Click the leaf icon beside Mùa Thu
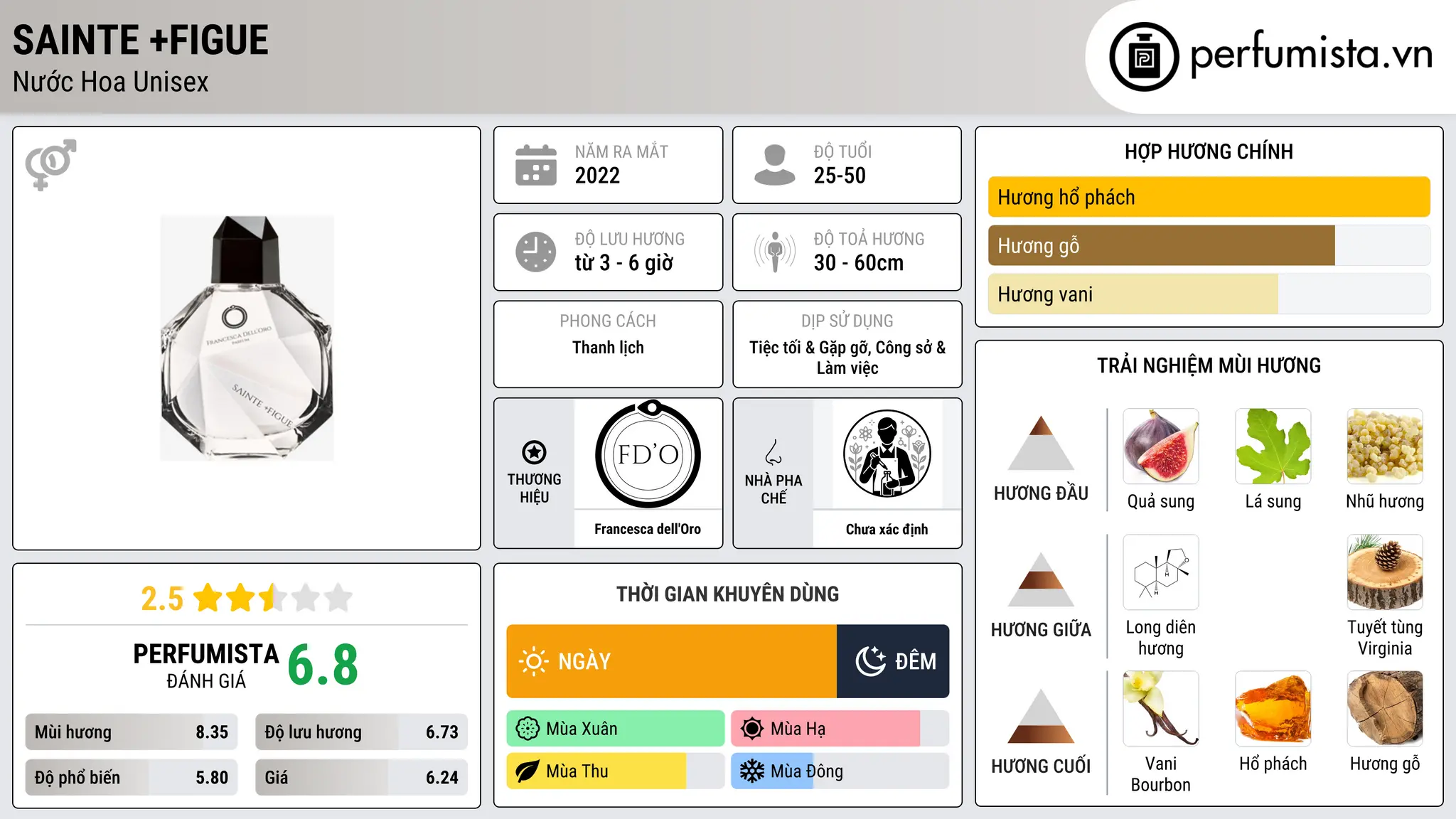The image size is (1456, 819). (x=528, y=771)
